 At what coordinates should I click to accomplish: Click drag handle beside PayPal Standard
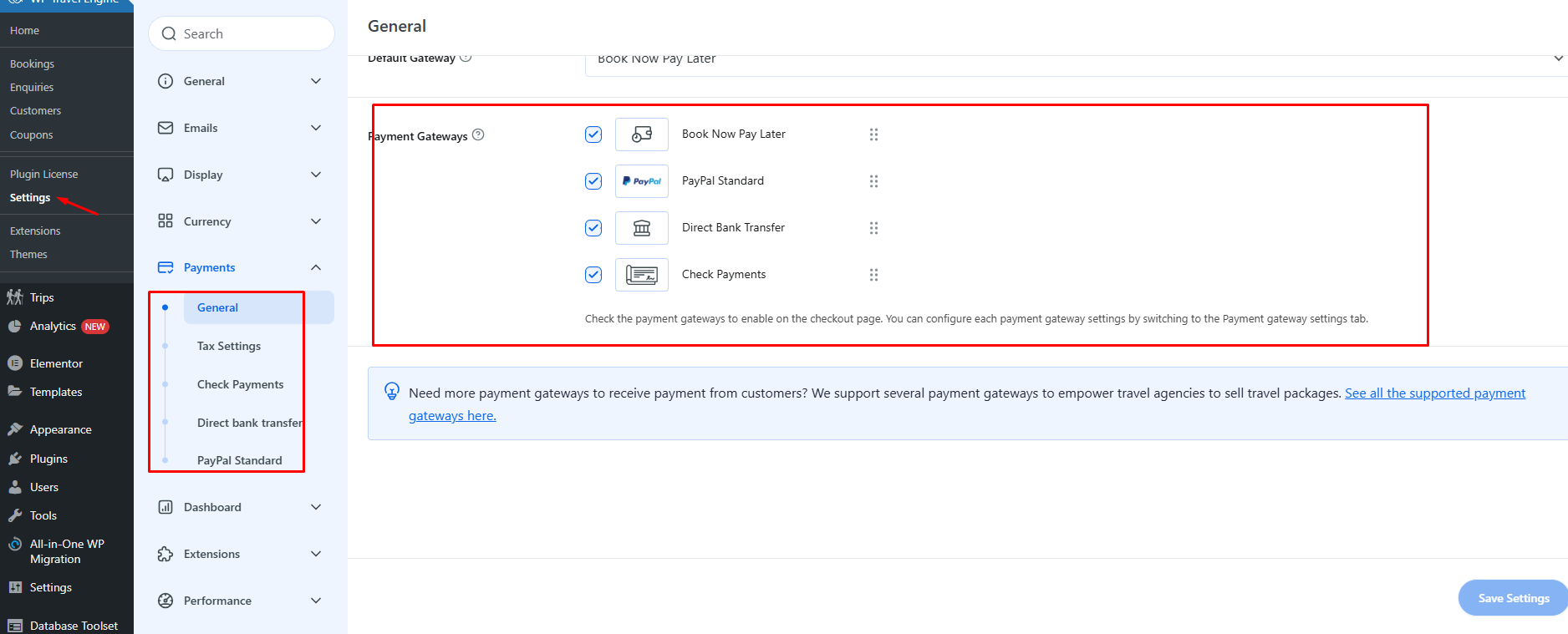coord(873,181)
